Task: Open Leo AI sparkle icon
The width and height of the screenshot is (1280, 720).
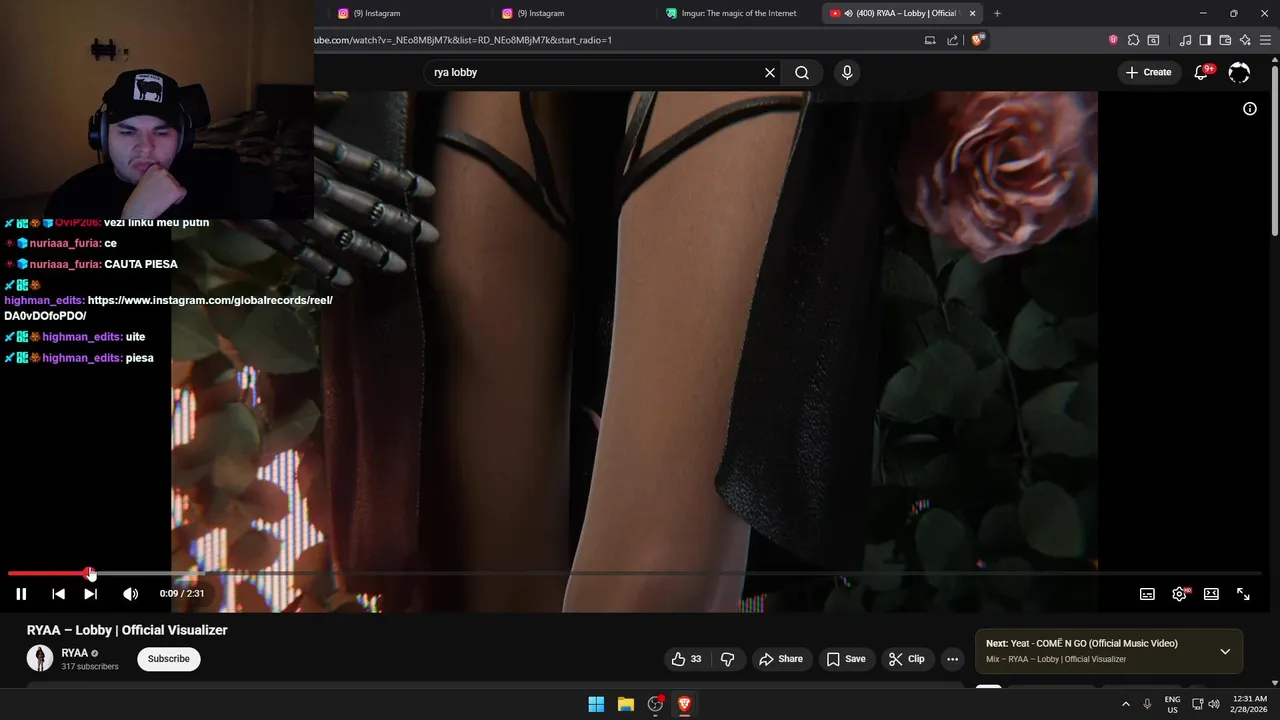Action: point(1245,40)
